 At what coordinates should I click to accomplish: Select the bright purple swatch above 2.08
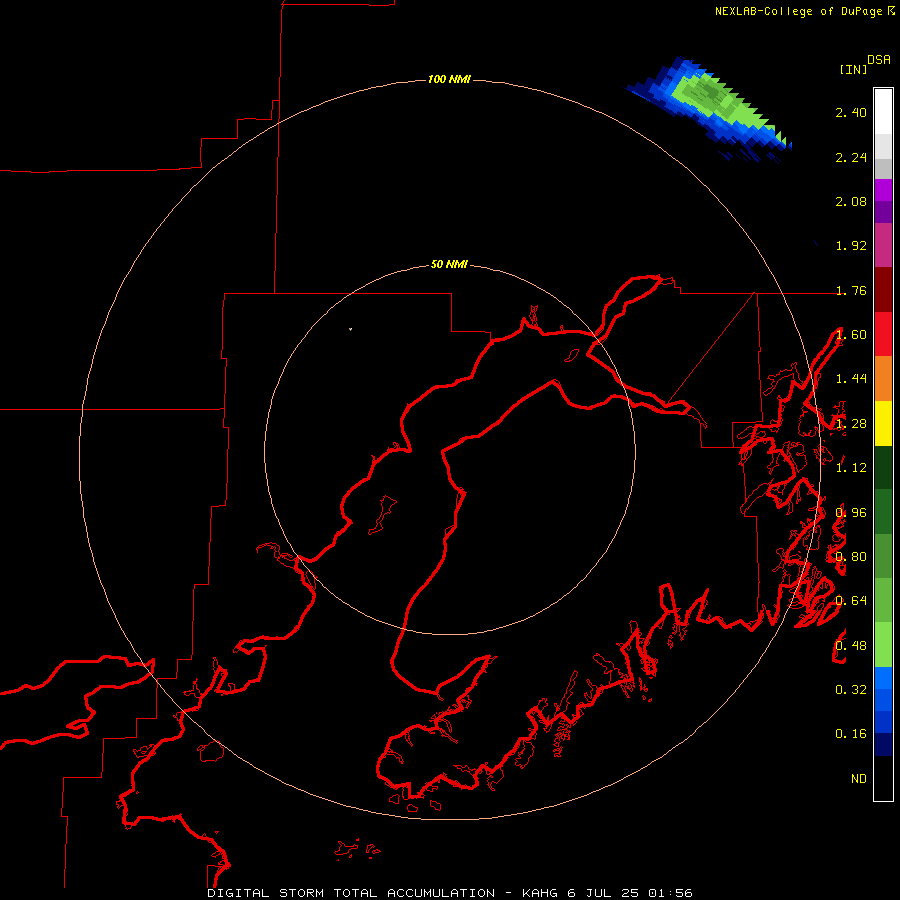pos(883,190)
